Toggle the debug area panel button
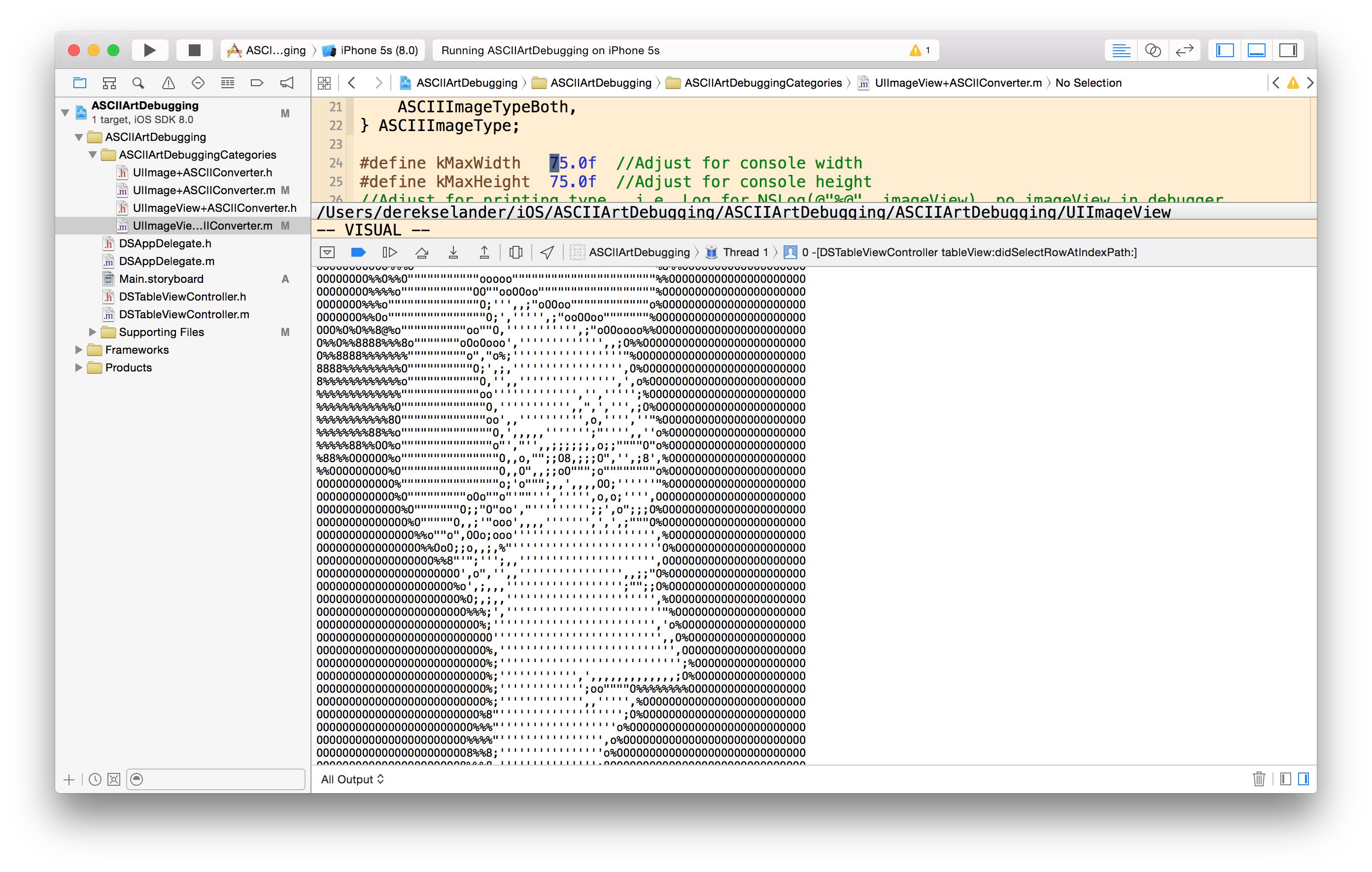This screenshot has height=872, width=1372. (x=1256, y=50)
